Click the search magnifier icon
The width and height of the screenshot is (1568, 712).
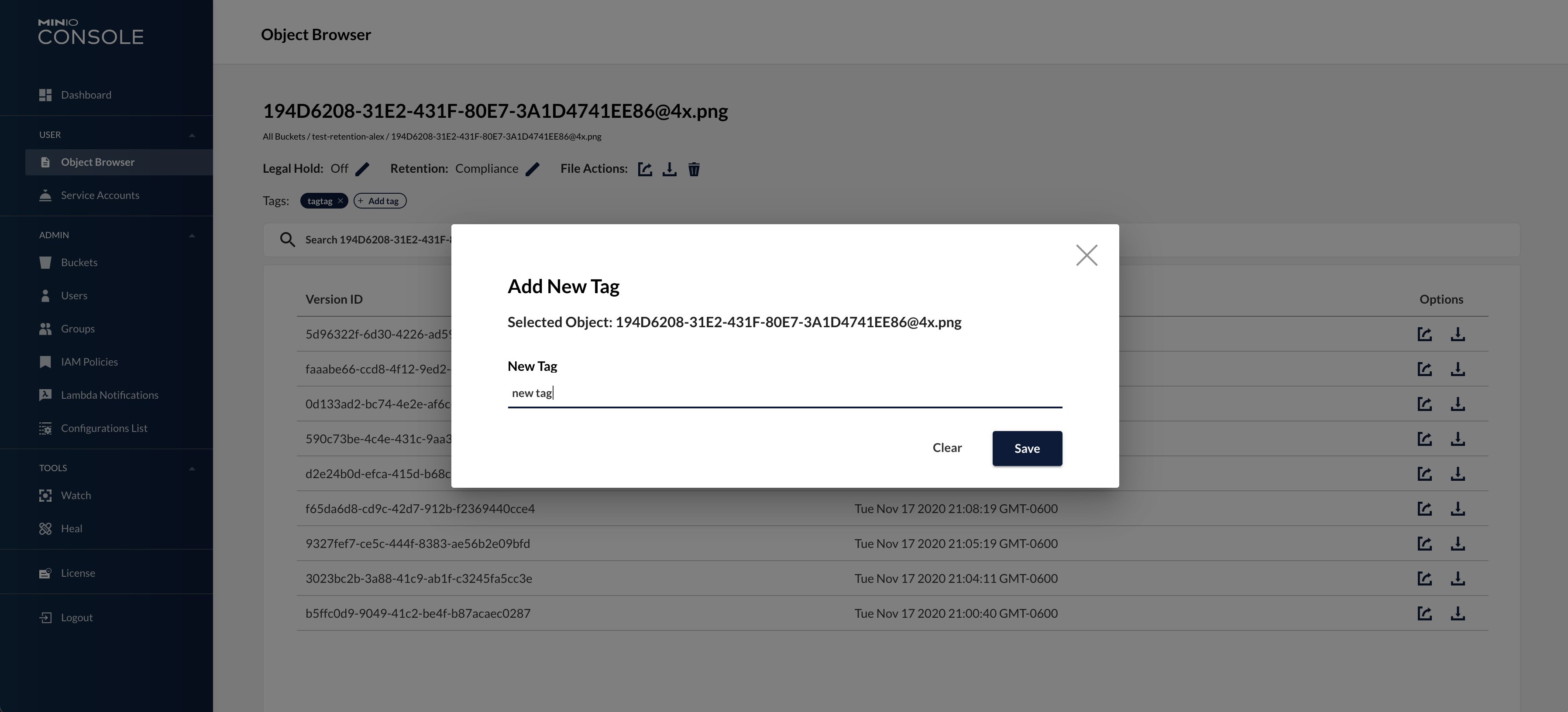[x=287, y=240]
